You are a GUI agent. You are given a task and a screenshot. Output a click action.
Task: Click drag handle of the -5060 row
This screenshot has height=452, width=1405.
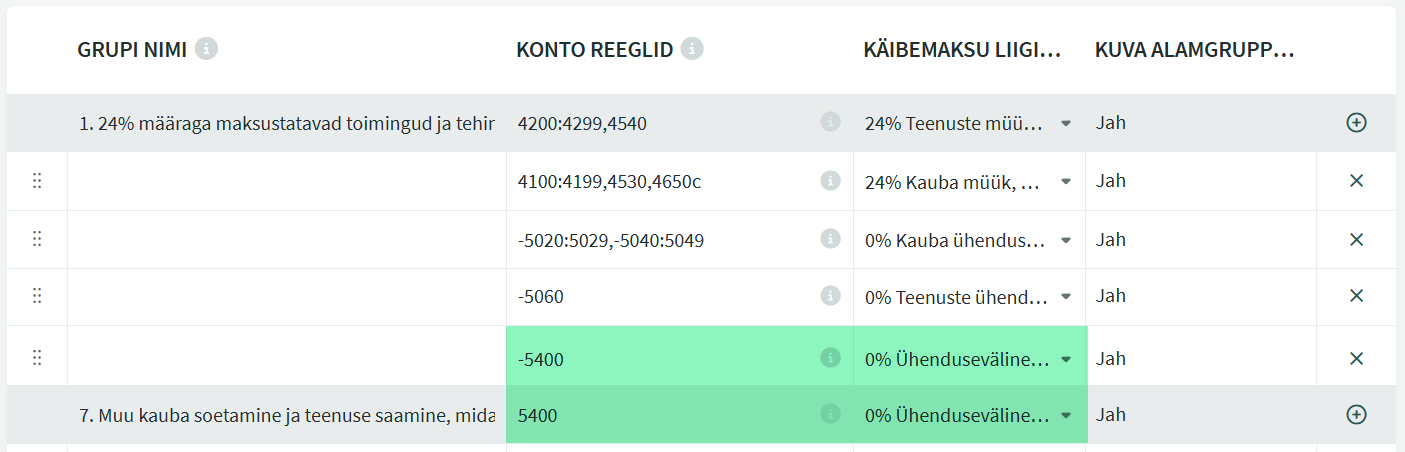(x=37, y=296)
